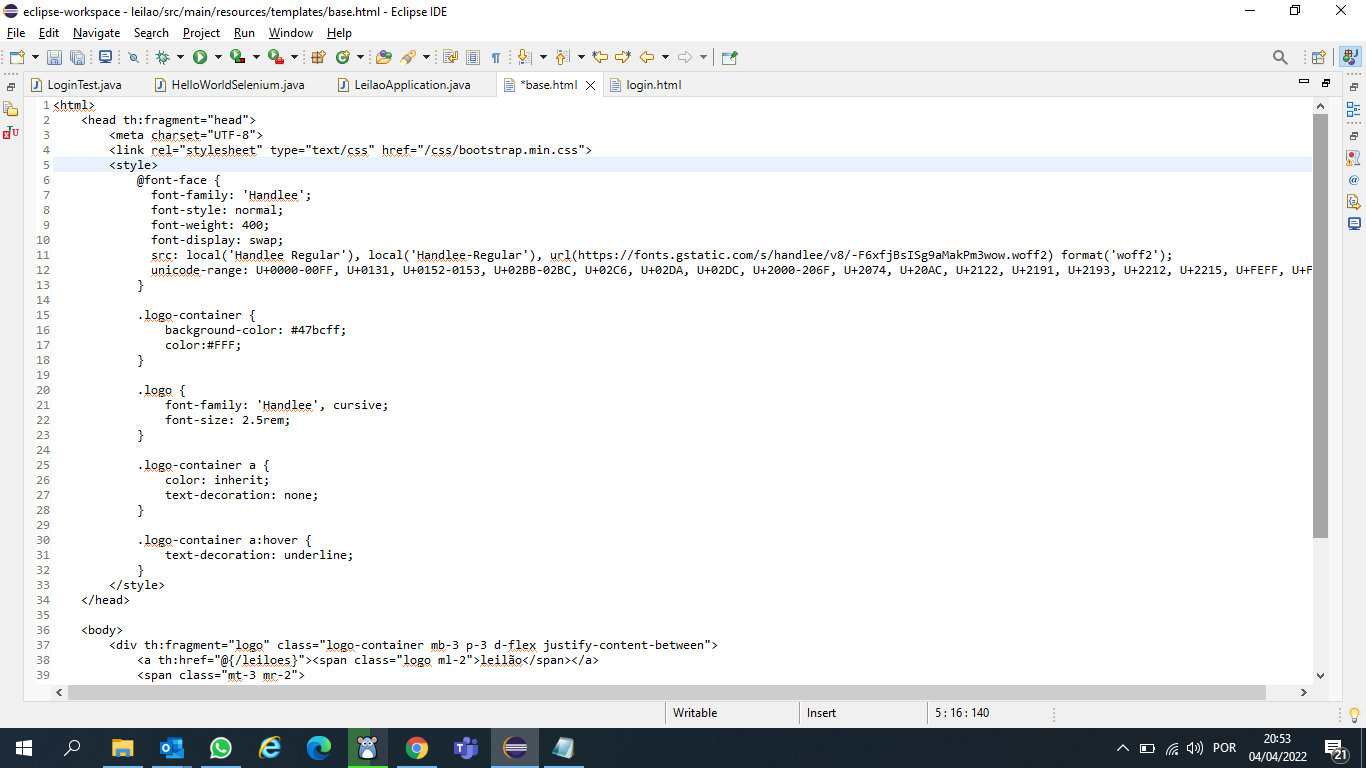Go to Previous Annotation icon
The image size is (1366, 768).
(x=562, y=57)
